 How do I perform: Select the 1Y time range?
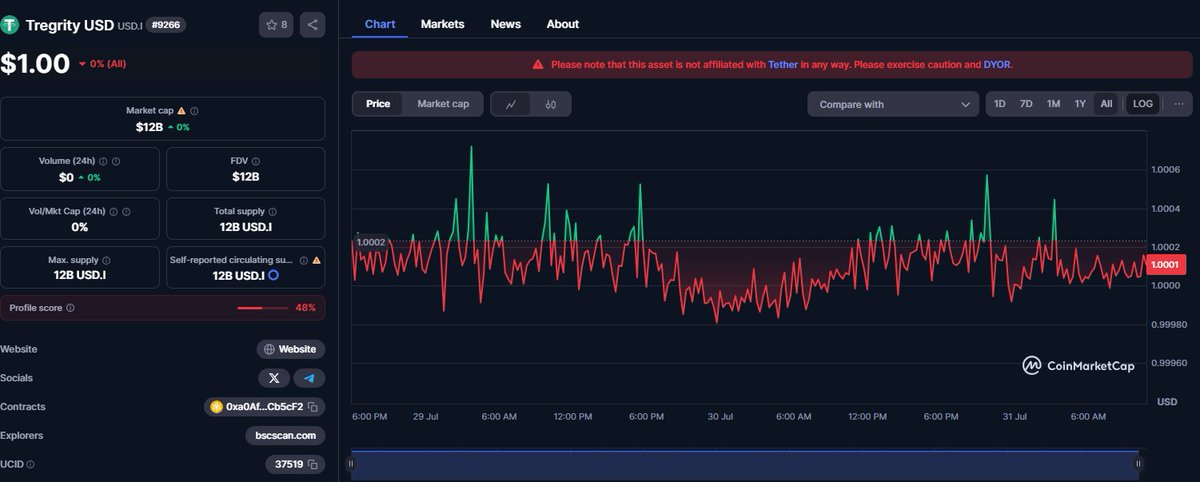point(1080,104)
